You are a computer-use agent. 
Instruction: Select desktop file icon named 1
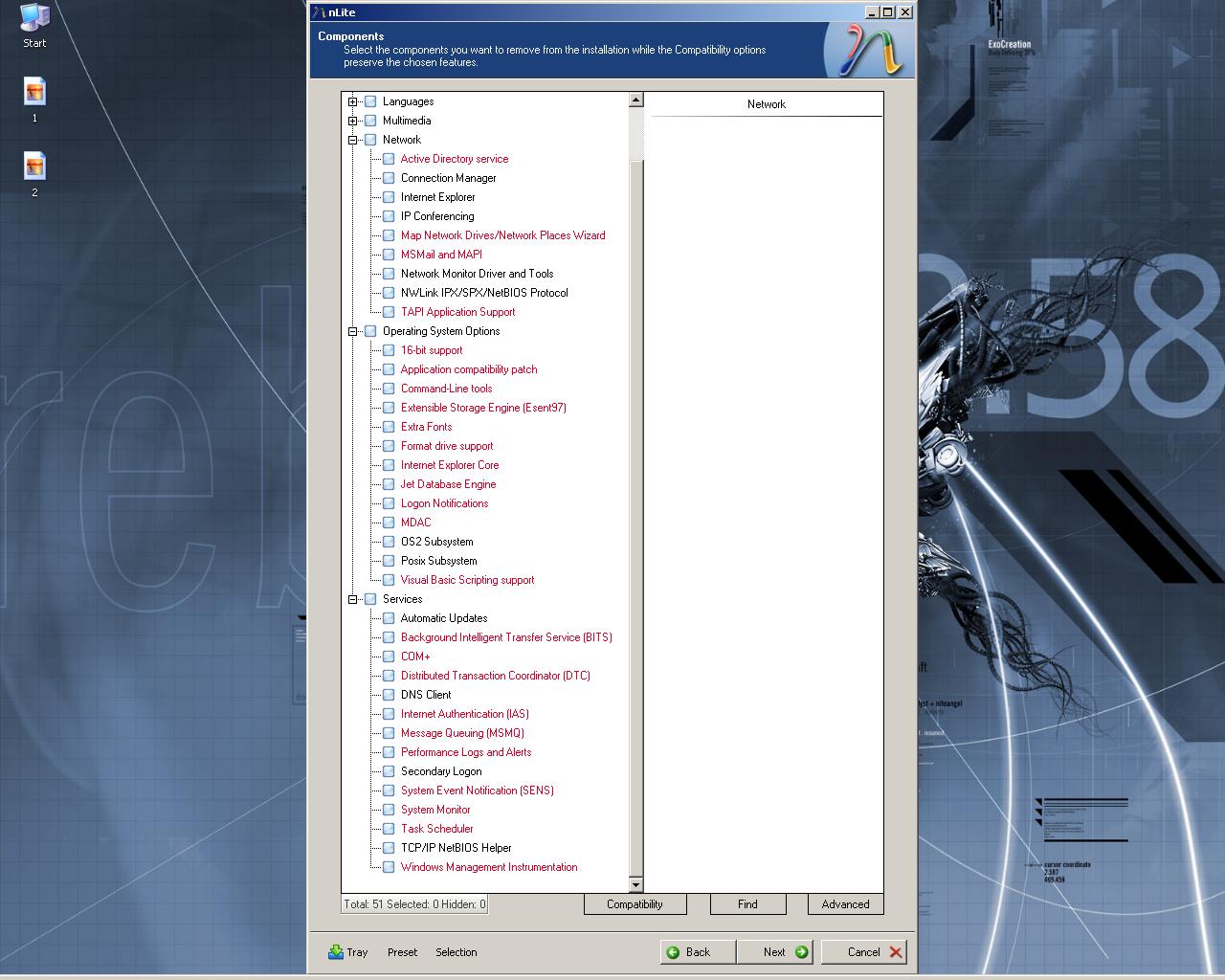pos(34,100)
